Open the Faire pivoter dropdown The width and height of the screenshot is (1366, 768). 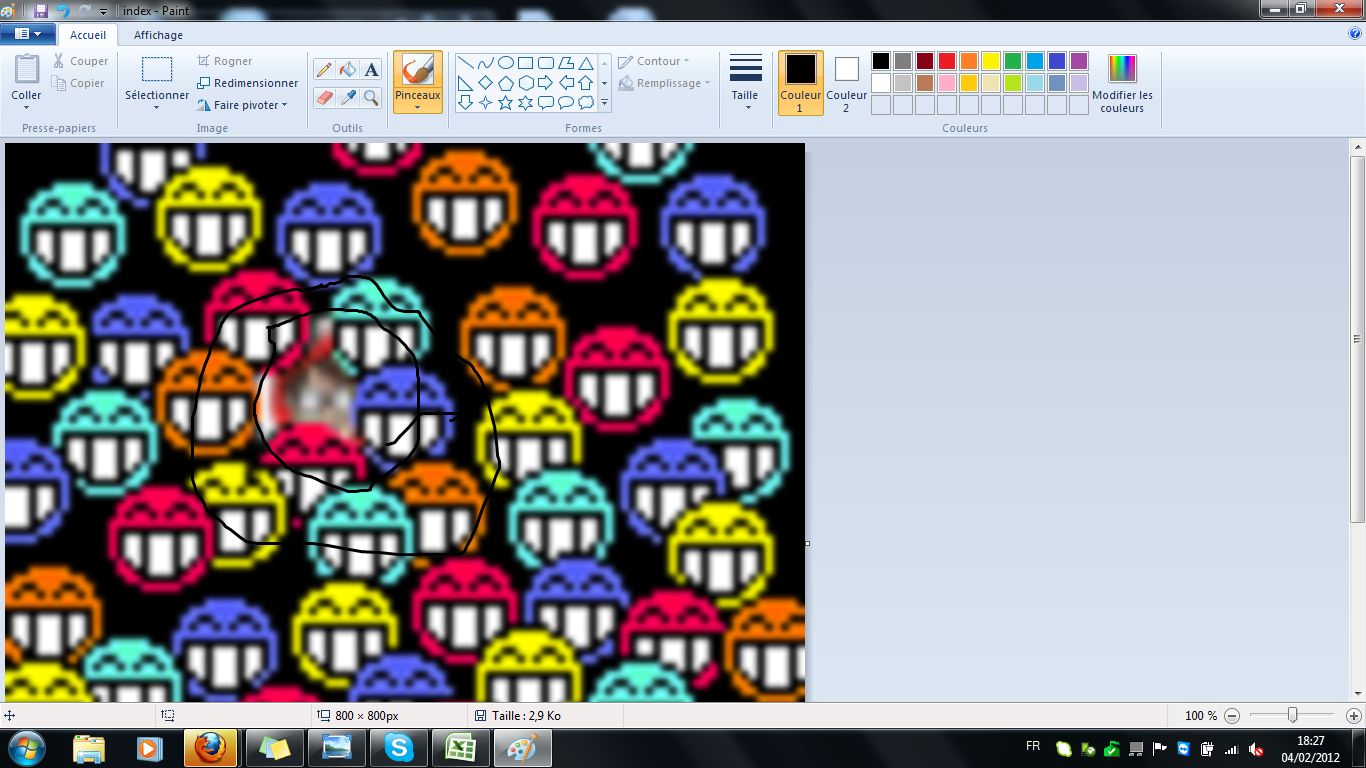tap(242, 105)
